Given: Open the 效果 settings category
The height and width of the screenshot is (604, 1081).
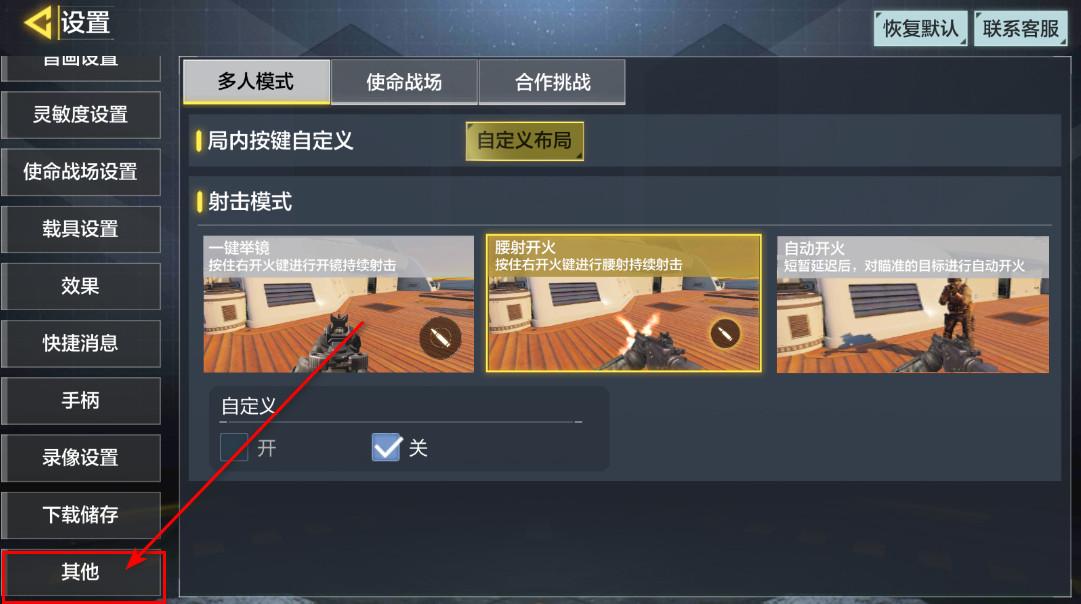Looking at the screenshot, I should 81,286.
